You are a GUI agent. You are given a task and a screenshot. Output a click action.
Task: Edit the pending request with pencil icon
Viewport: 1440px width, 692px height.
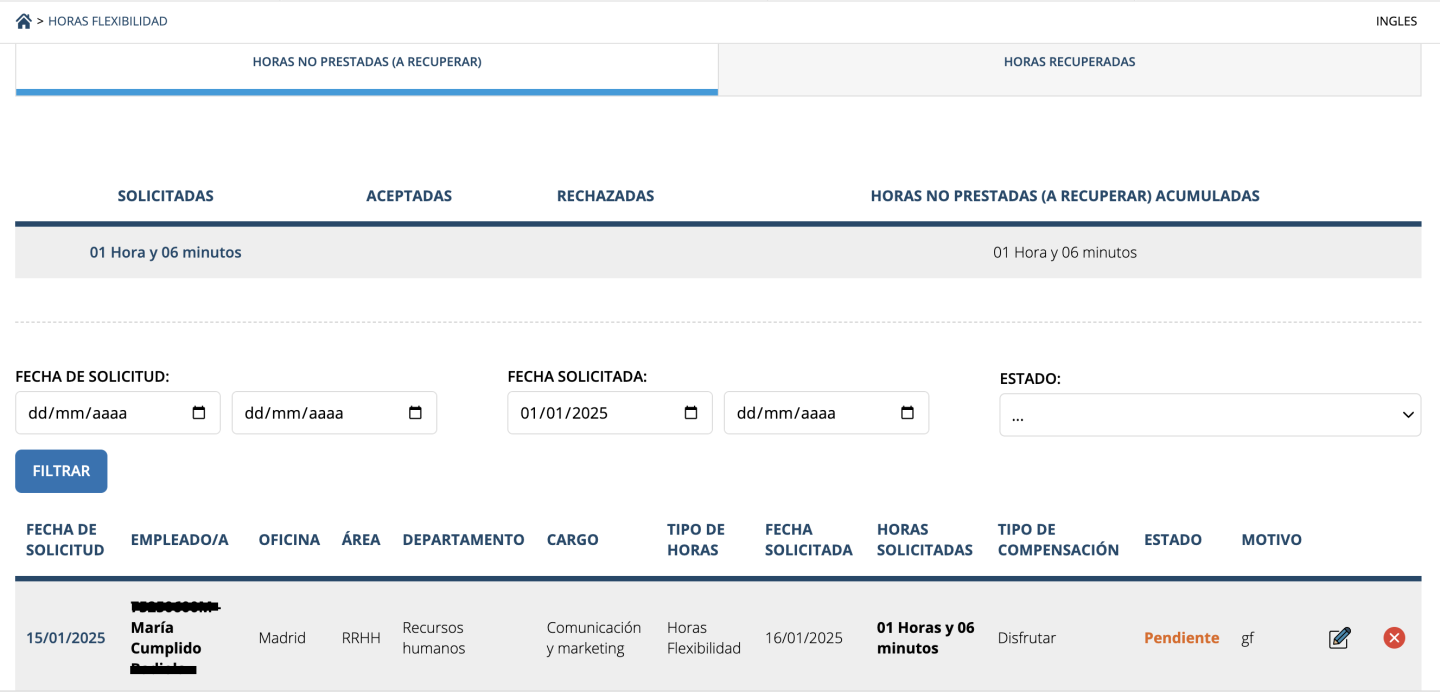[x=1339, y=638]
